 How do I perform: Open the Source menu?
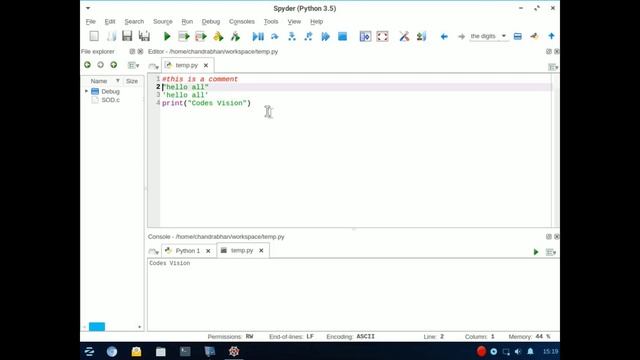pos(163,22)
